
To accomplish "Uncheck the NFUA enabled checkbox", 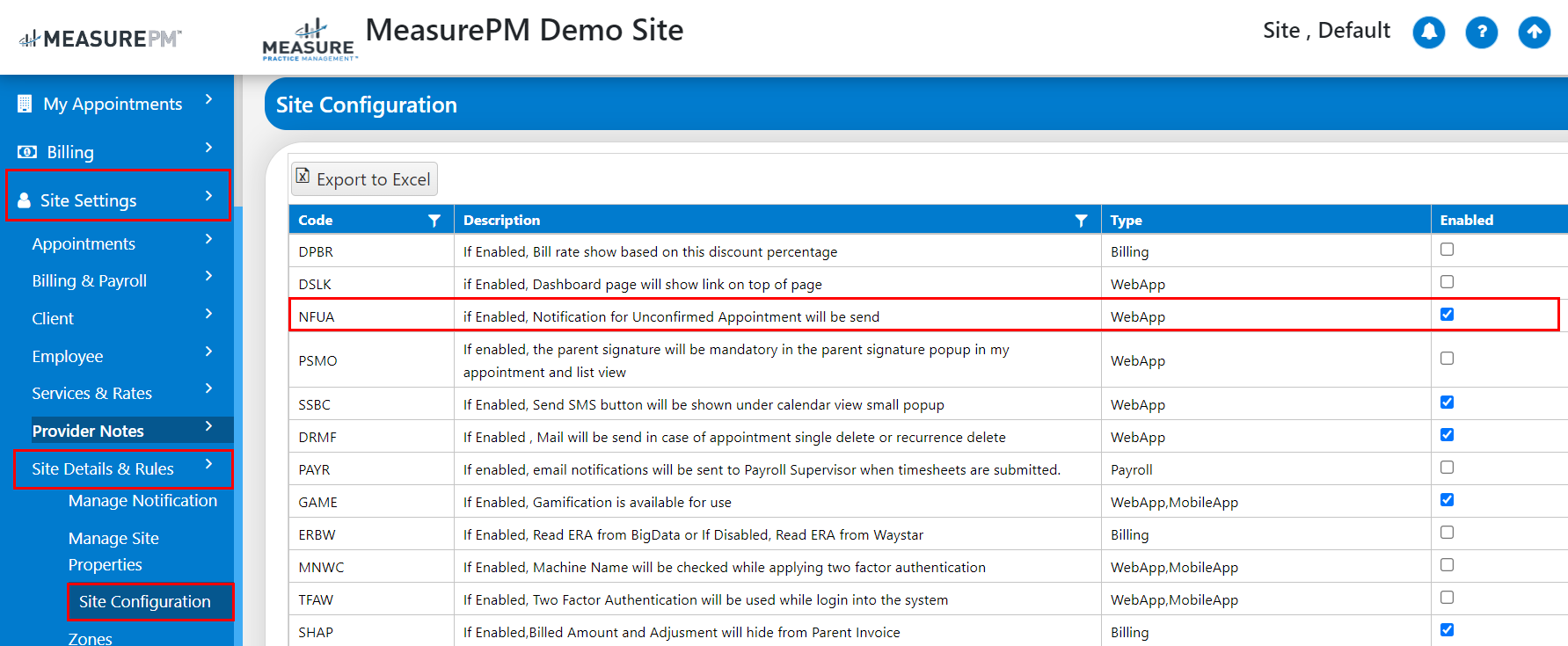I will click(1447, 315).
